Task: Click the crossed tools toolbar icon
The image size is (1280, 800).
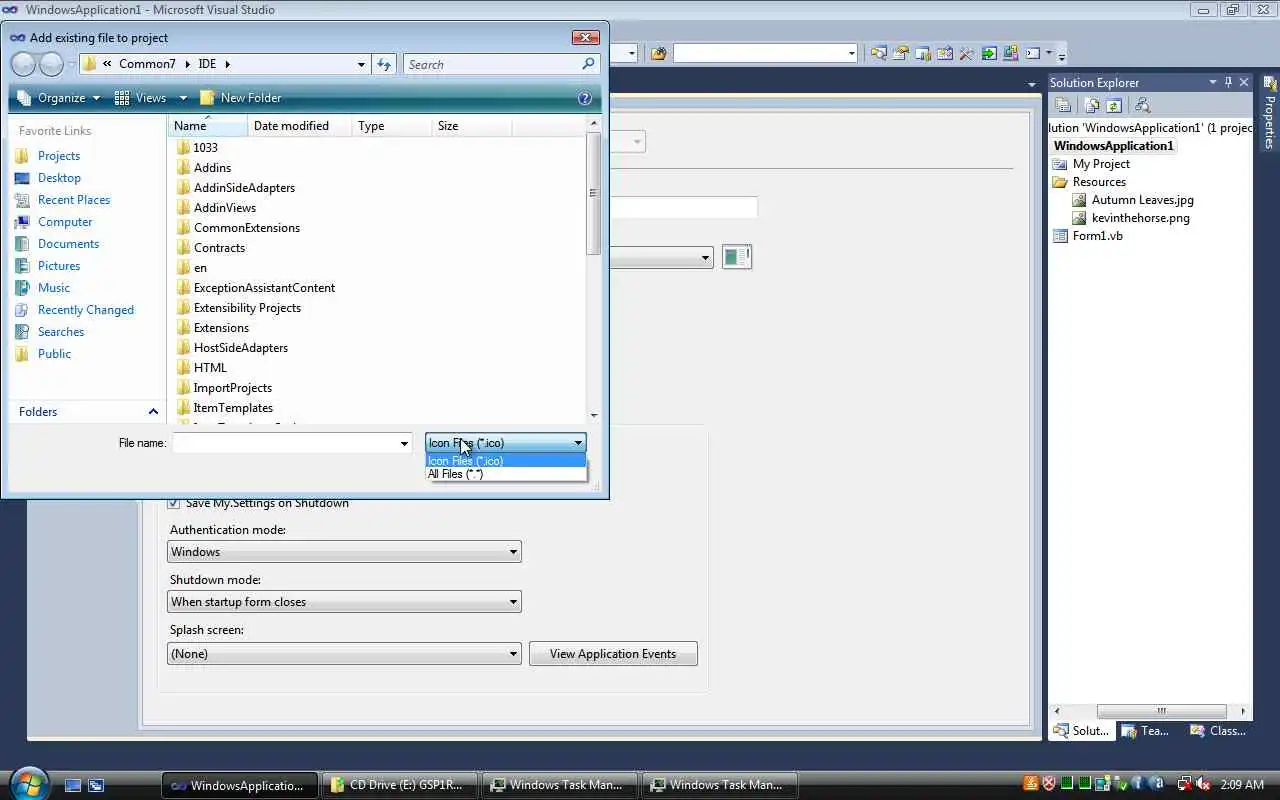Action: pos(966,53)
